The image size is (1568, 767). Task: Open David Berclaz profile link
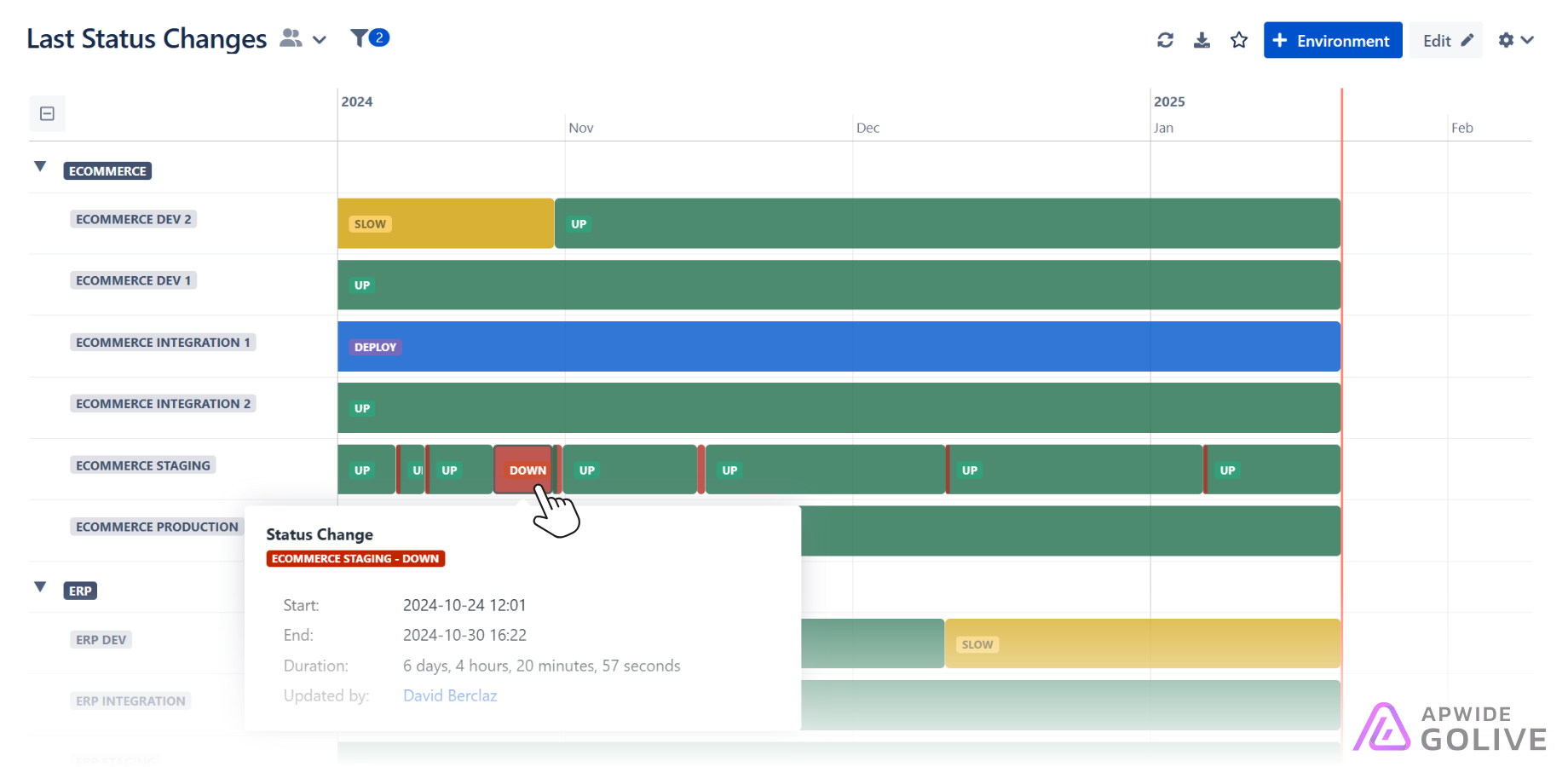(x=450, y=695)
